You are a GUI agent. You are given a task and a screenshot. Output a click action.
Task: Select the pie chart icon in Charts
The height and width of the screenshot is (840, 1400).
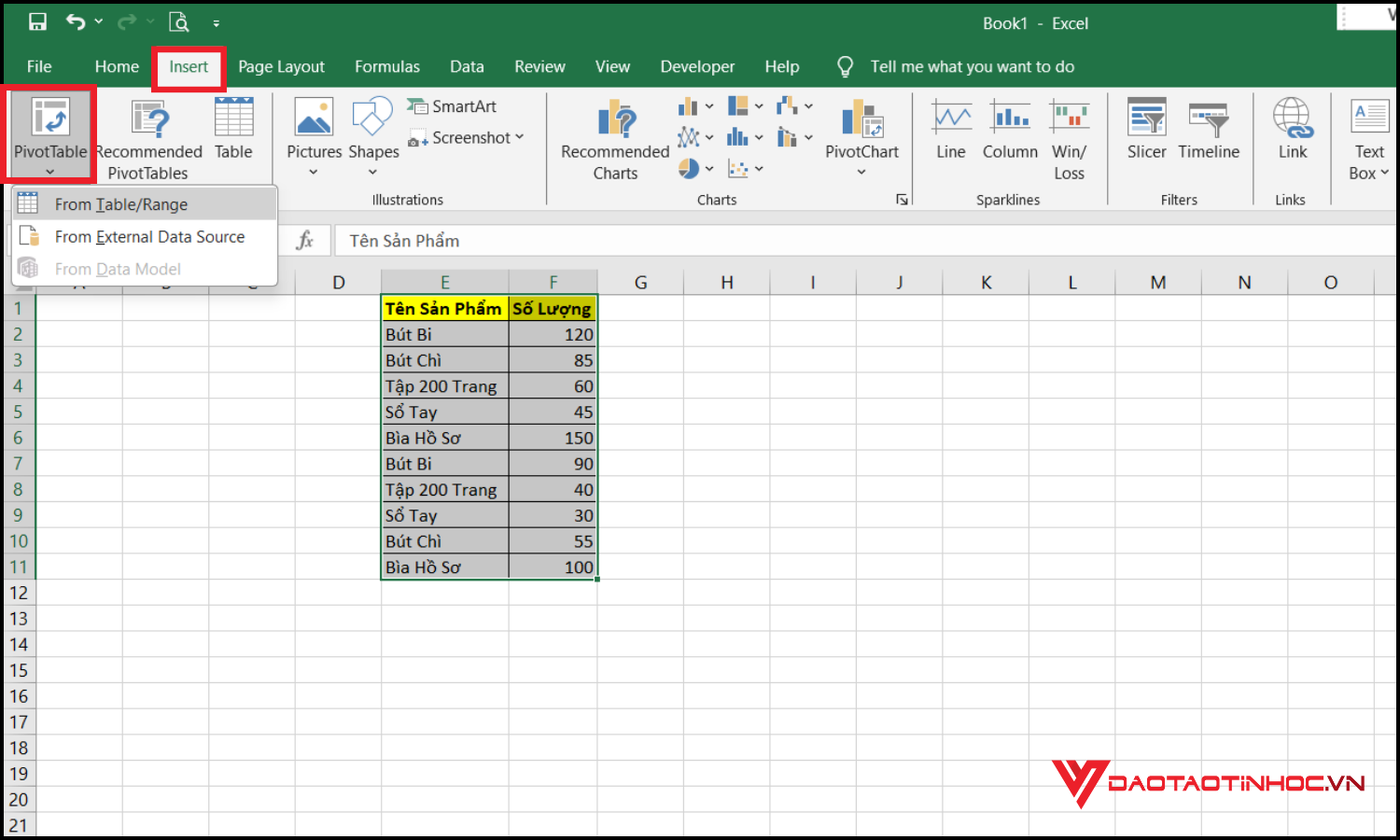(689, 169)
